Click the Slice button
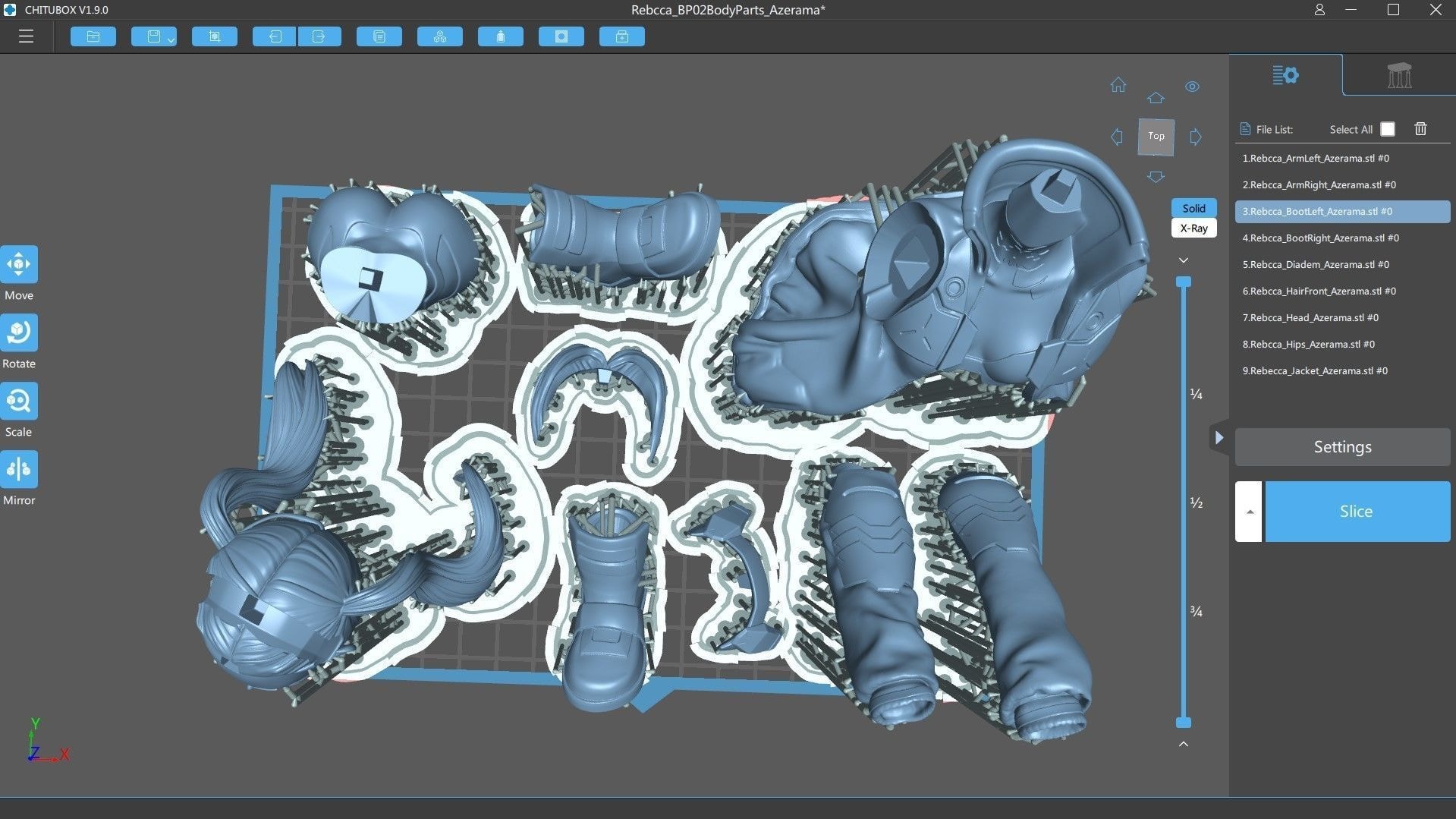This screenshot has height=819, width=1456. [x=1357, y=512]
